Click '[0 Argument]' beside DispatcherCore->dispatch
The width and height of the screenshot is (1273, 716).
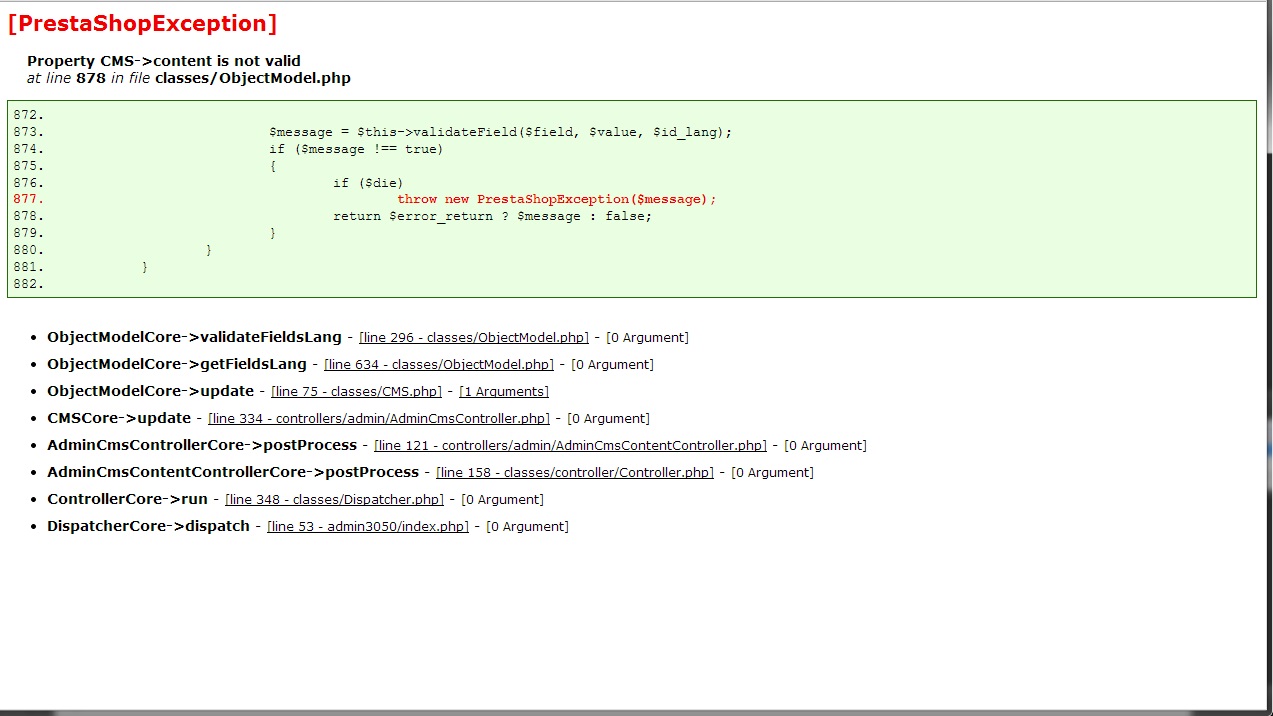[527, 527]
